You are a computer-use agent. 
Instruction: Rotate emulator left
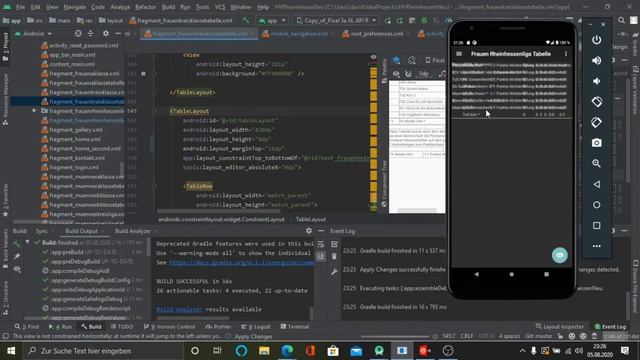596,102
